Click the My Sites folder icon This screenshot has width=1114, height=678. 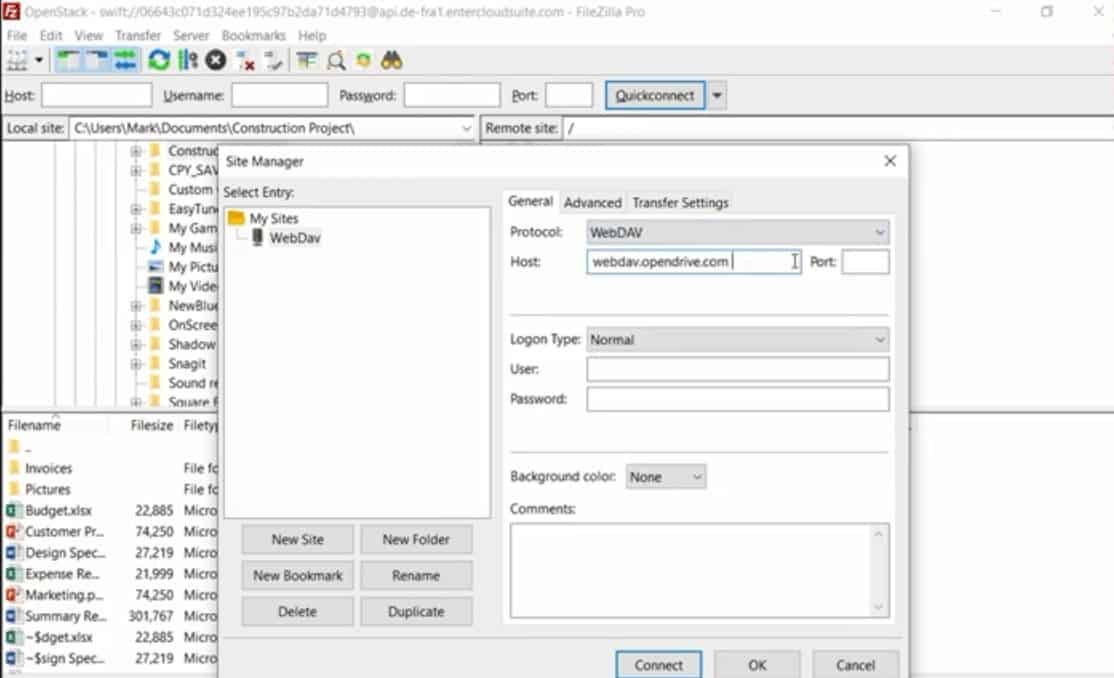pyautogui.click(x=237, y=217)
